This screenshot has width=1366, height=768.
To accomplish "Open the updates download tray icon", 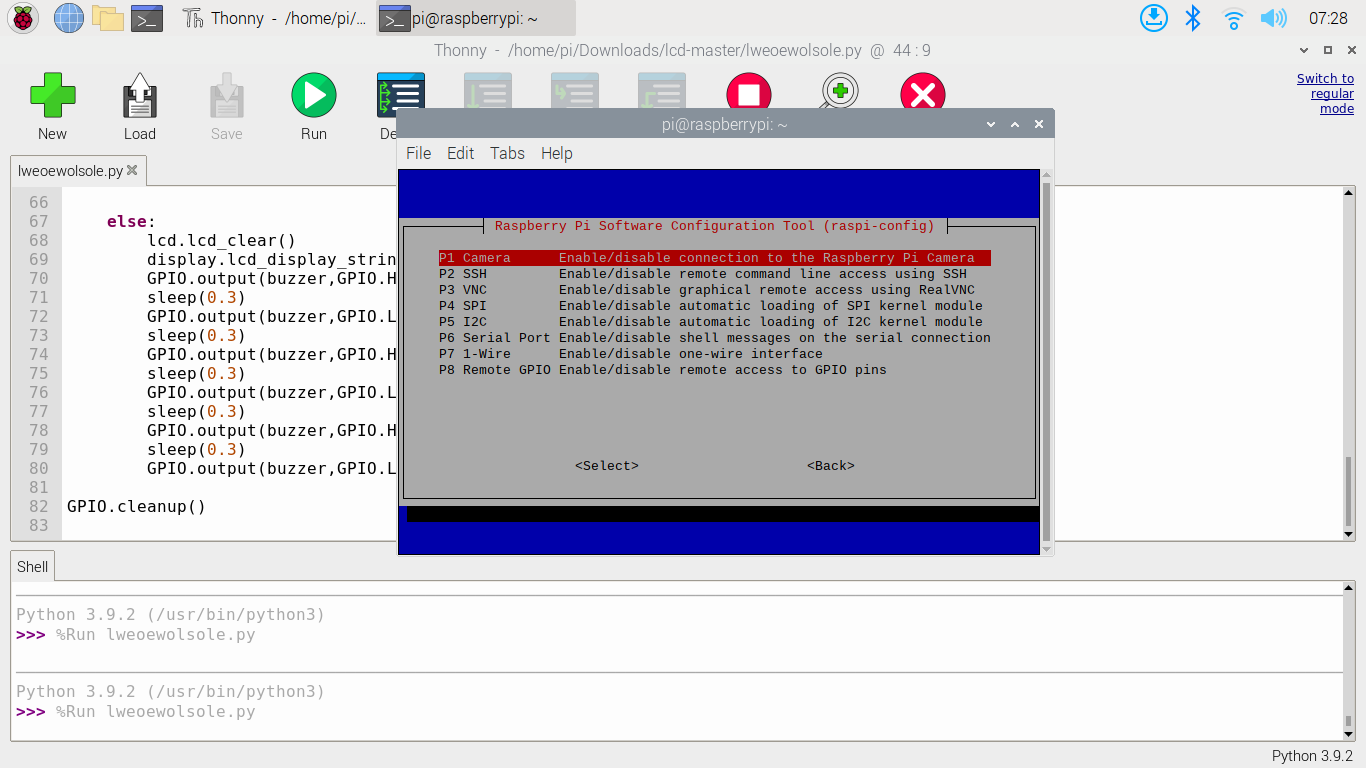I will tap(1154, 18).
